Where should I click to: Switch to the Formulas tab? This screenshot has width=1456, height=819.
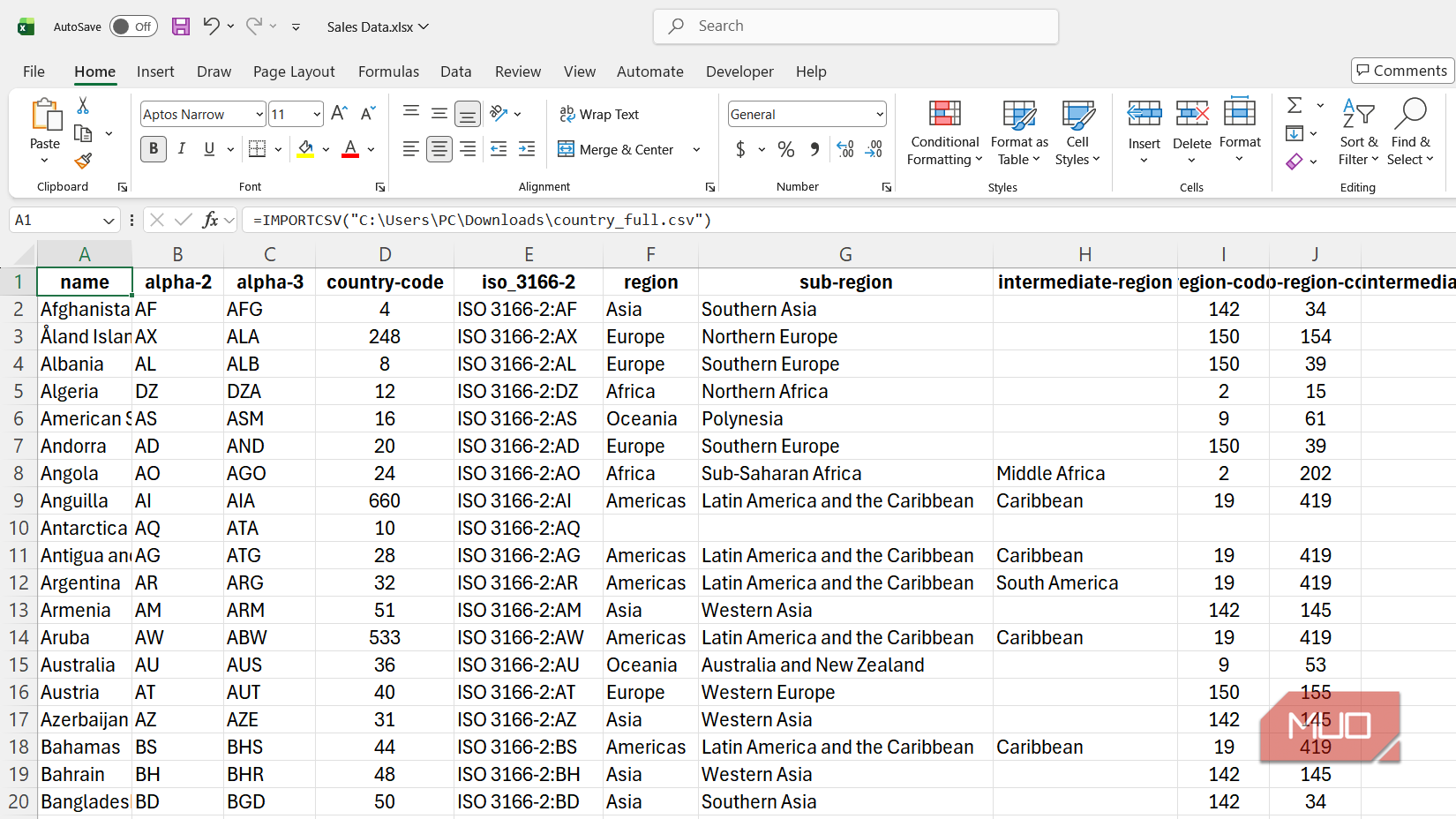tap(388, 71)
